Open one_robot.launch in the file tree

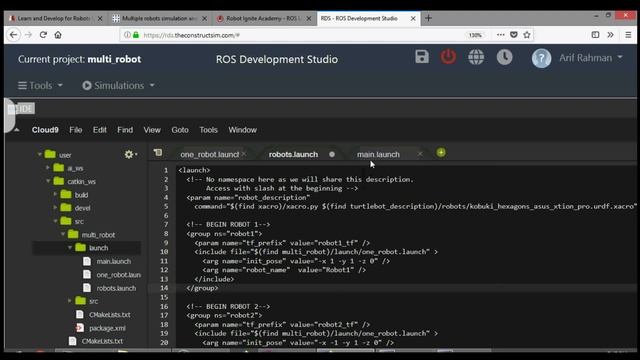click(118, 275)
